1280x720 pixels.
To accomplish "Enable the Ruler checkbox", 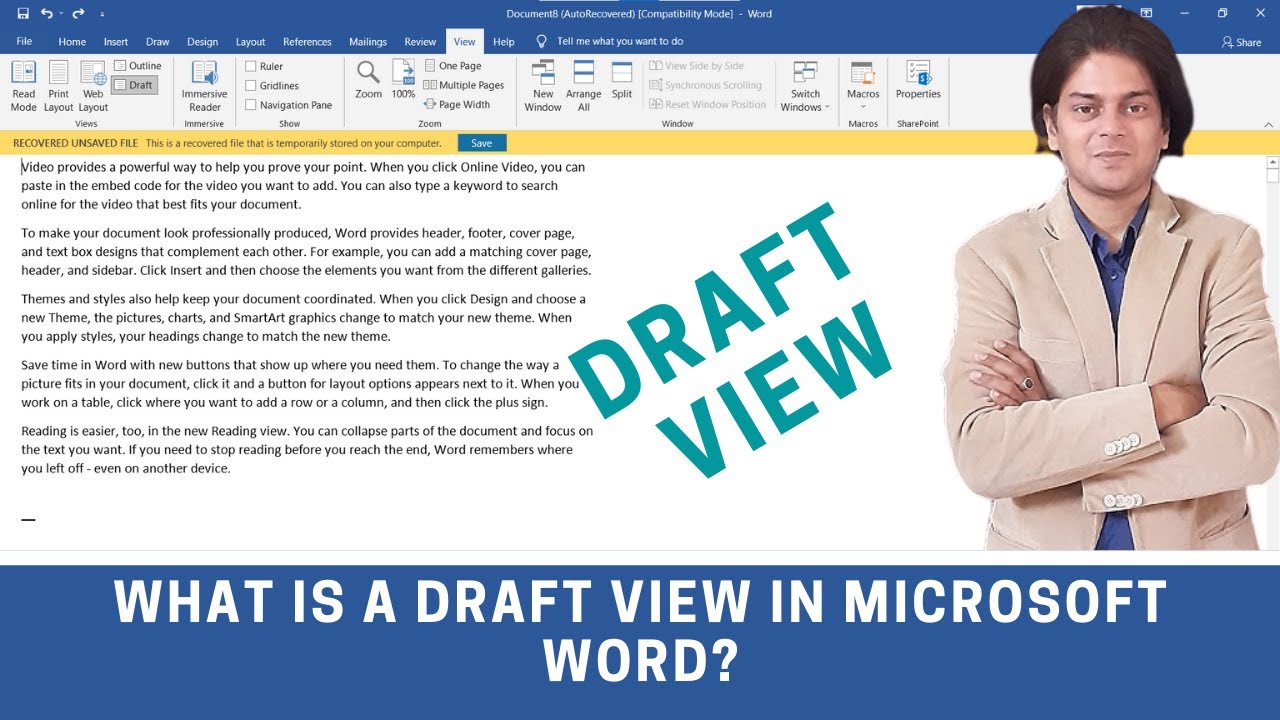I will point(251,67).
